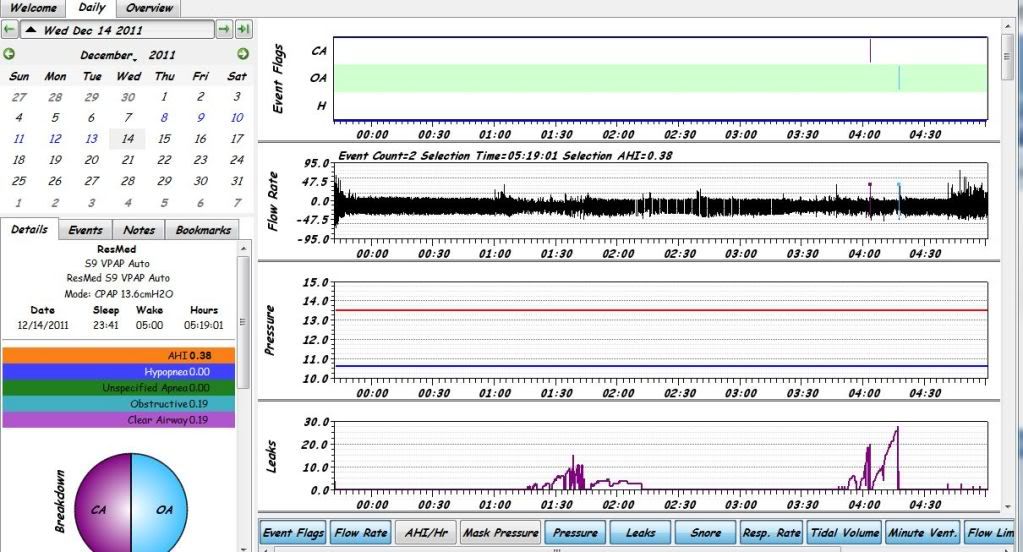1023x552 pixels.
Task: Go to the previous day with left arrow
Action: [x=9, y=30]
